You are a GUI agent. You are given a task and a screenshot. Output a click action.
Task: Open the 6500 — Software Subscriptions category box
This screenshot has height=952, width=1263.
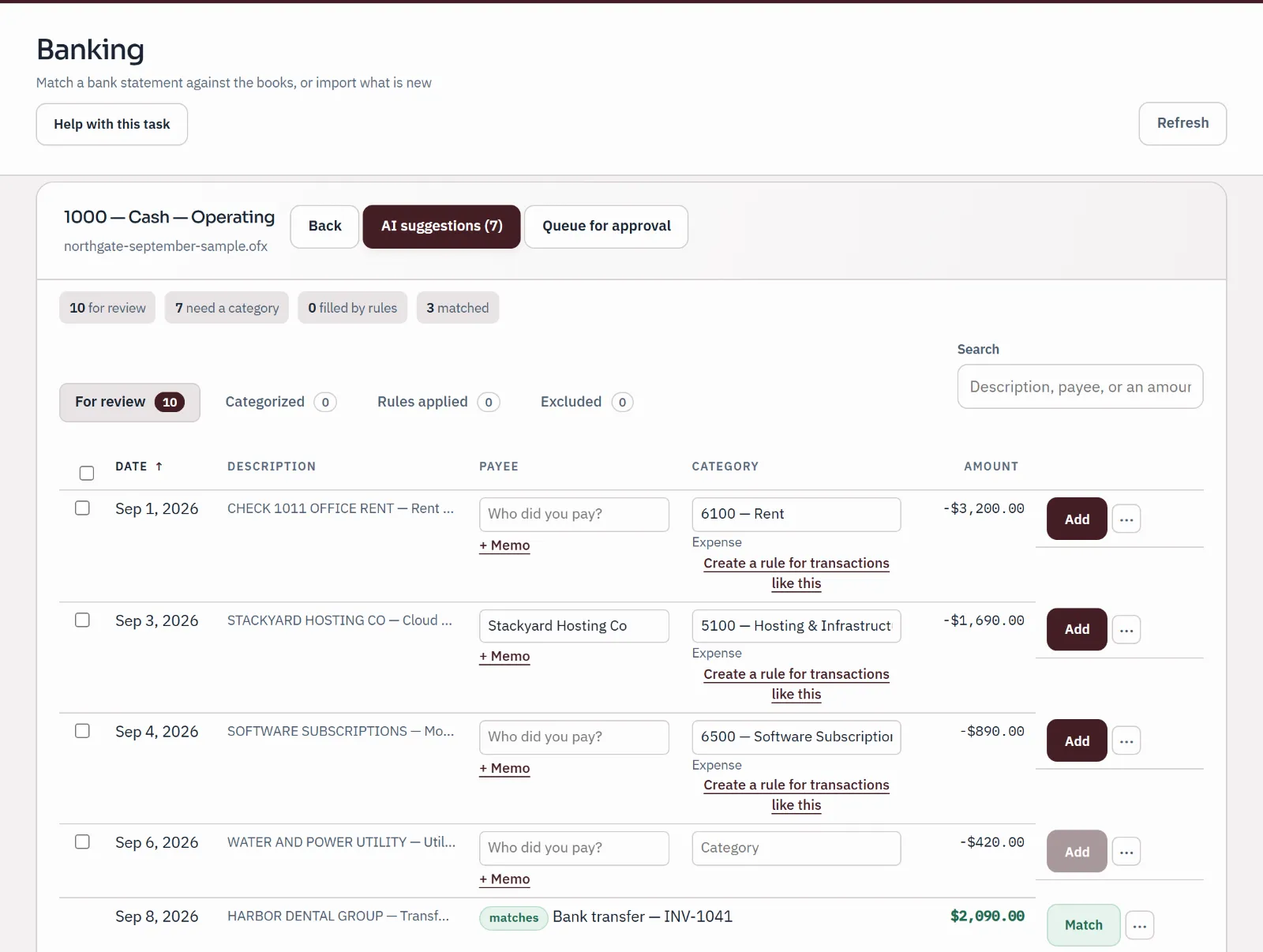pyautogui.click(x=796, y=737)
